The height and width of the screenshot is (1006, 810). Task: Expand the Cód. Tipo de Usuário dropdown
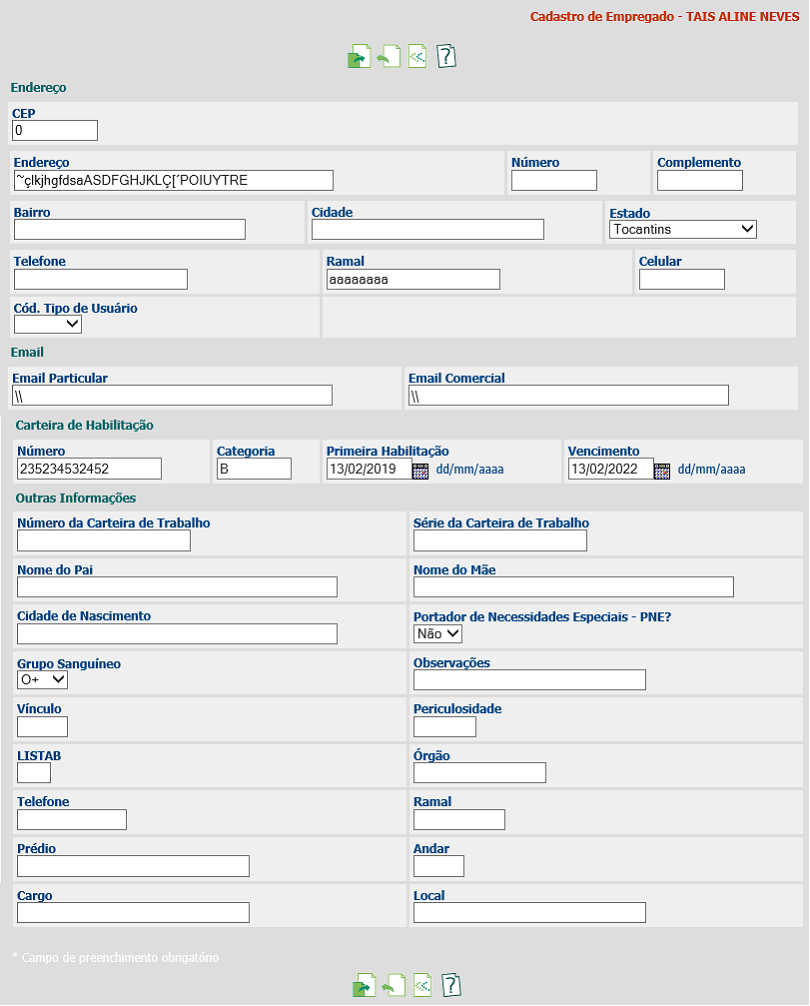48,324
